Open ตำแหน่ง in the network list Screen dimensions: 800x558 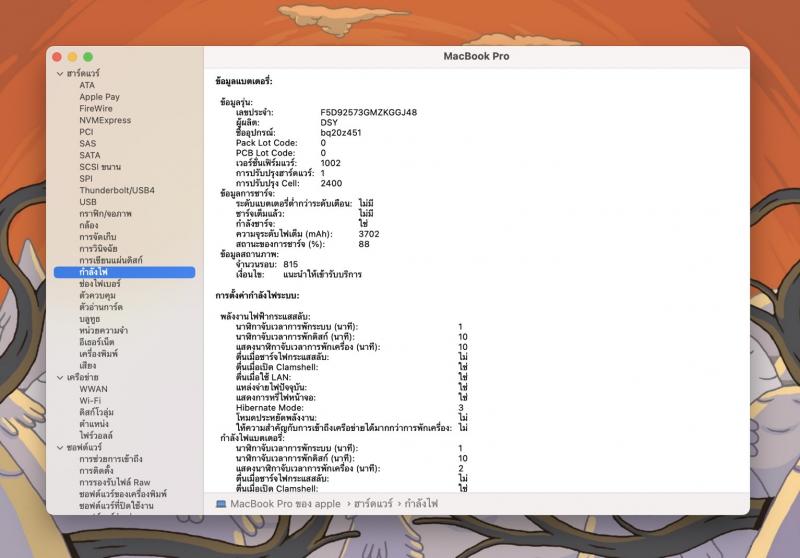pos(93,424)
